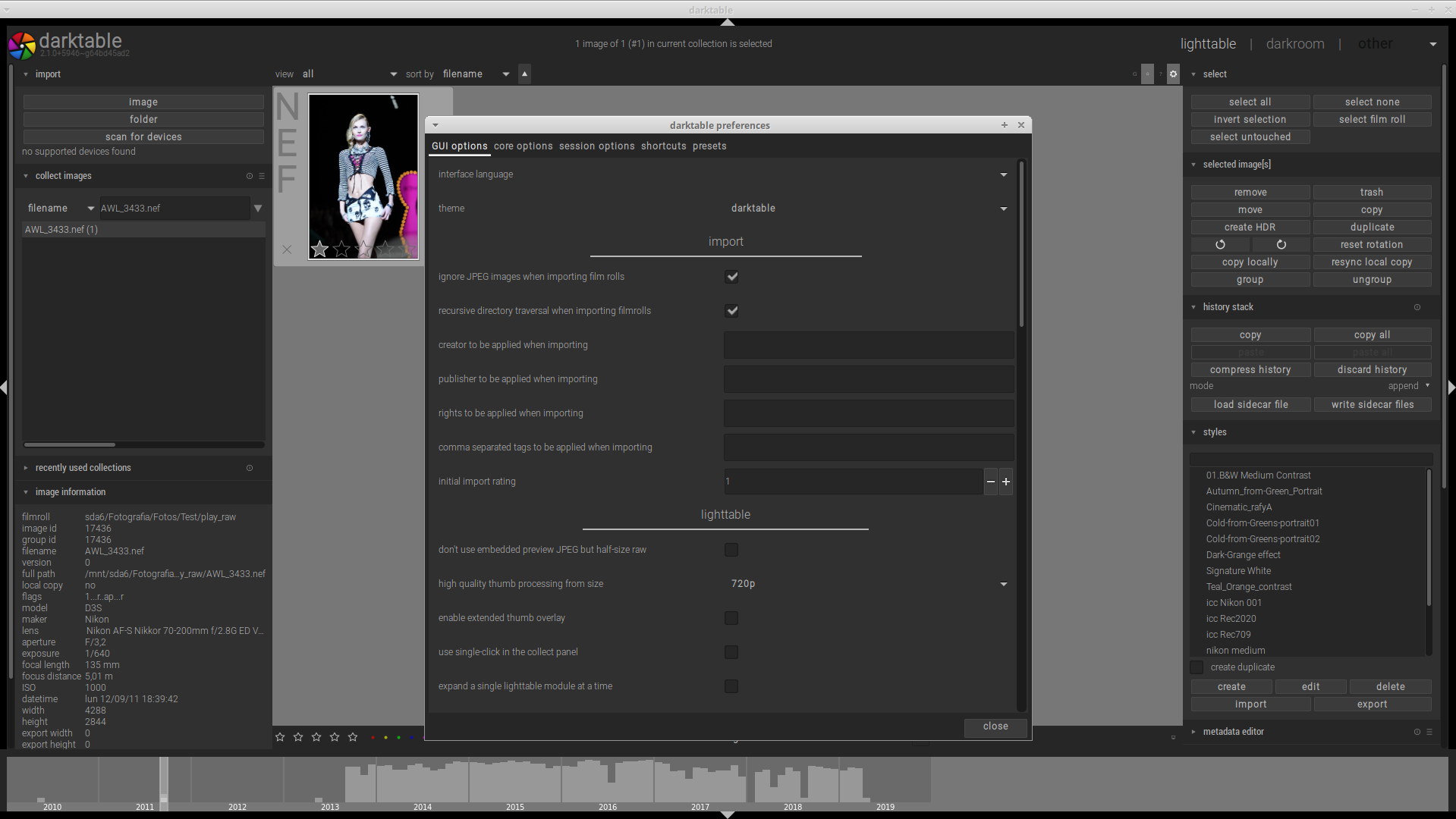The height and width of the screenshot is (819, 1456).
Task: Reset the collect images module
Action: [x=250, y=176]
